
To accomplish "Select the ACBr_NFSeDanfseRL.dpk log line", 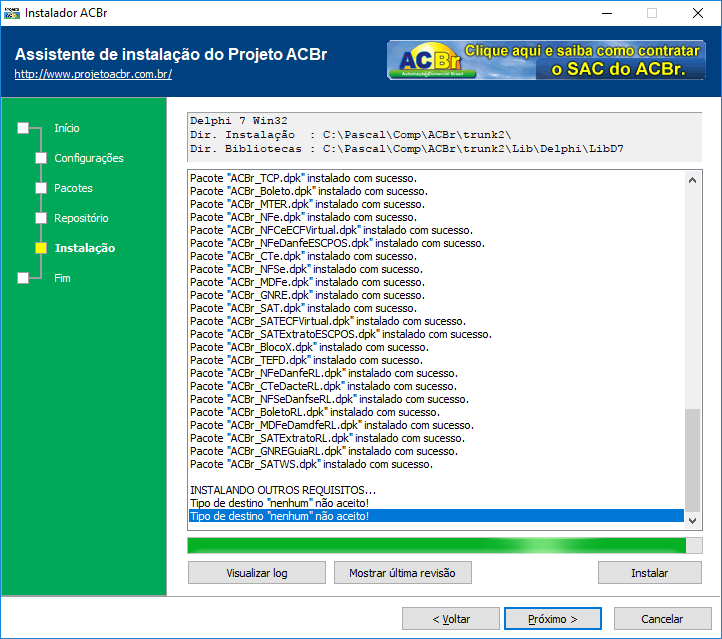I will (x=436, y=399).
